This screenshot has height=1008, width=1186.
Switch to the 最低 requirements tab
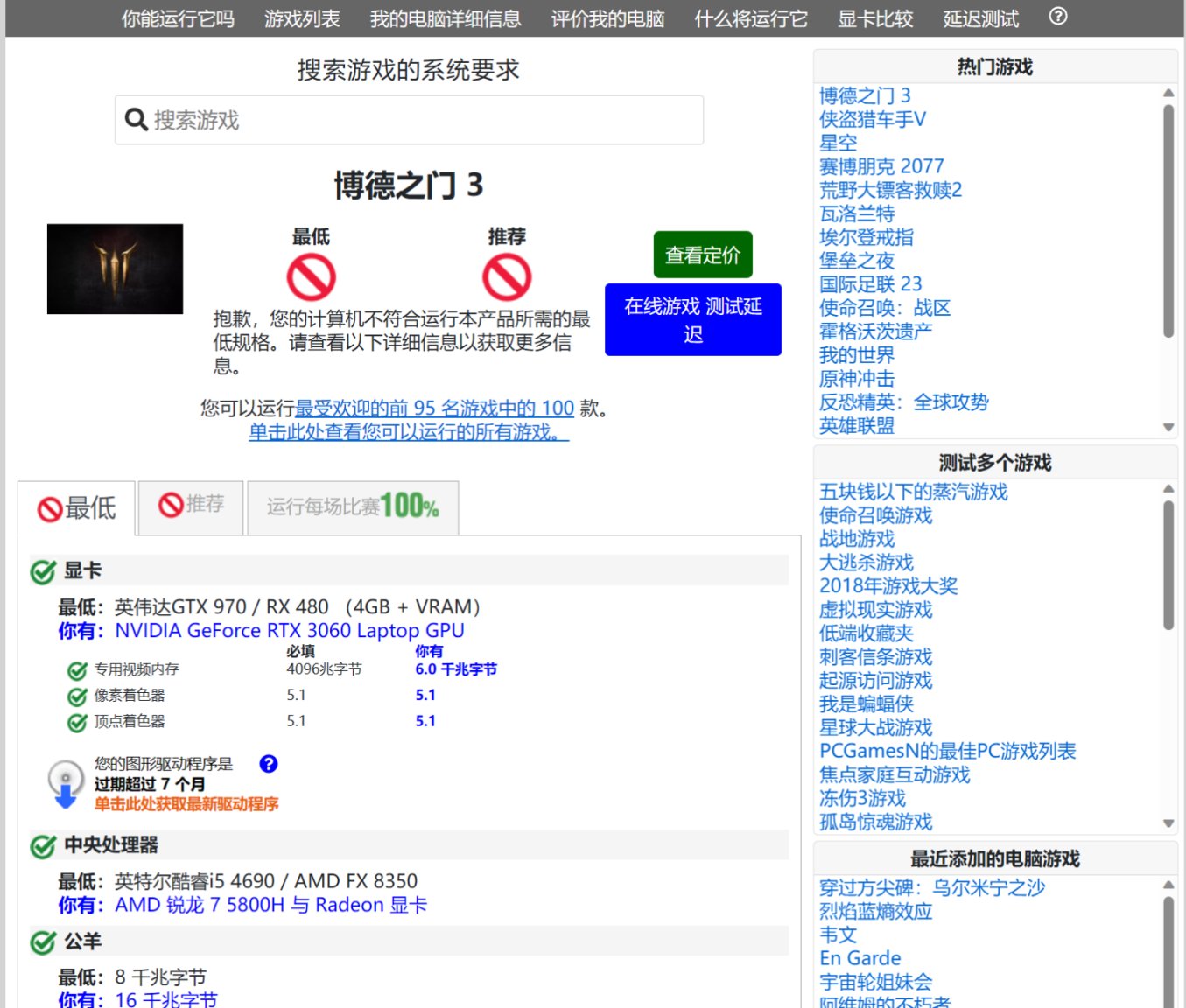click(x=76, y=507)
